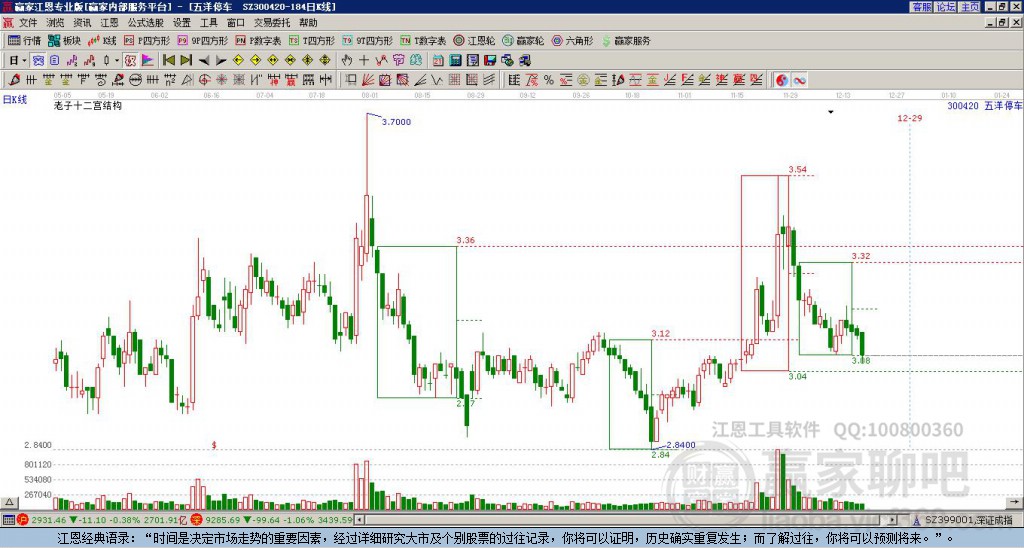Toggle the highlighted 权 adjustment button
The image size is (1024, 548).
[x=130, y=61]
